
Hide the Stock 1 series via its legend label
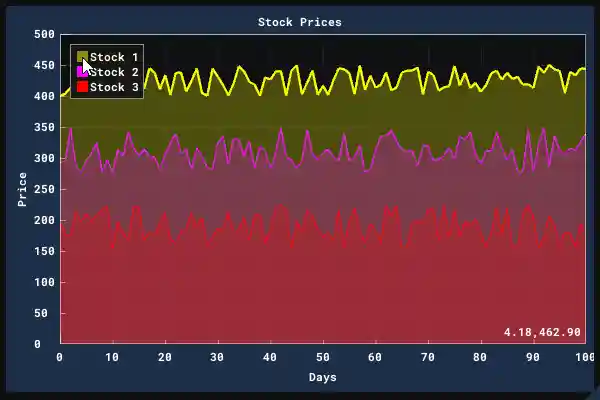tap(114, 57)
